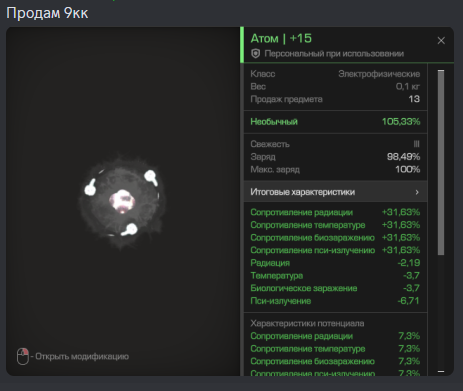Click the Атом artifact image
Image resolution: width=463 pixels, height=391 pixels.
coord(122,202)
